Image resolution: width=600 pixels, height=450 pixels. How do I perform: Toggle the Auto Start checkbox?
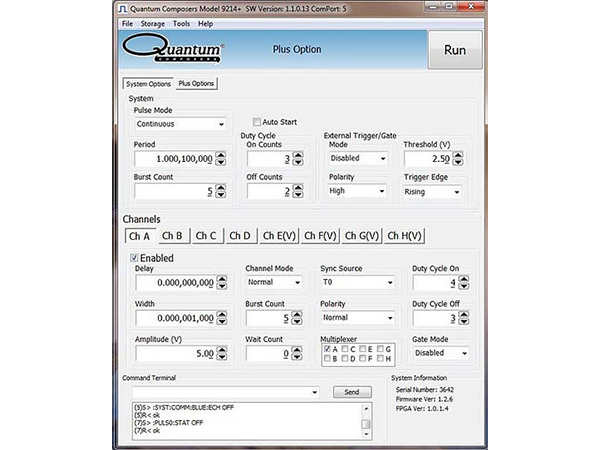click(x=257, y=122)
